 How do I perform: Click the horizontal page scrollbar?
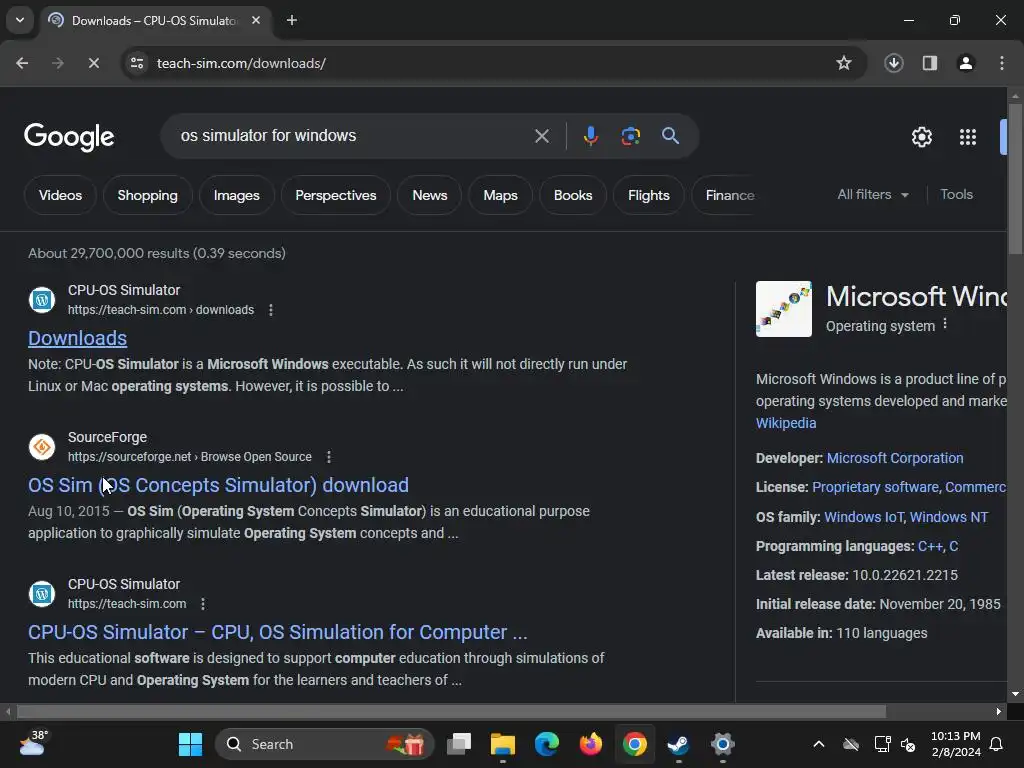[451, 711]
